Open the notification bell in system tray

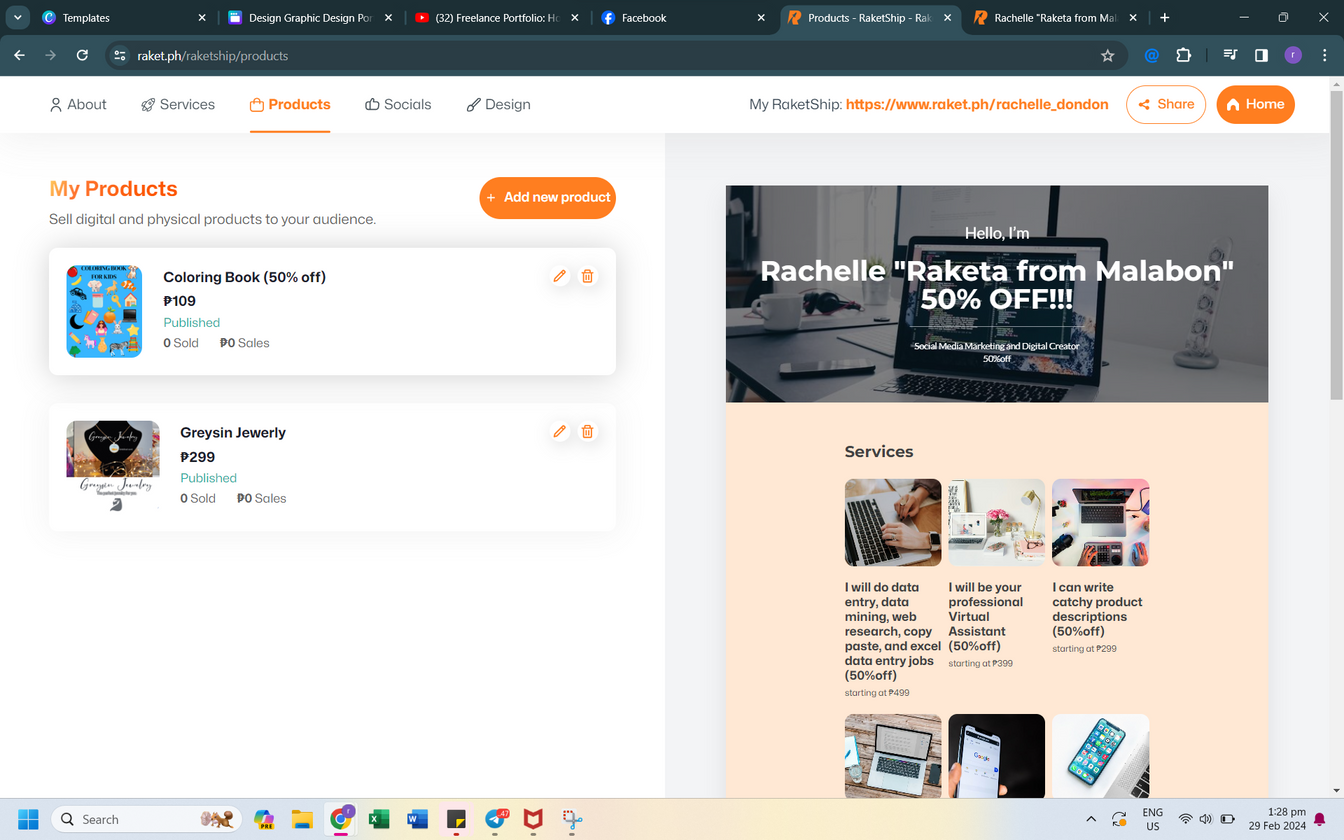coord(1319,819)
